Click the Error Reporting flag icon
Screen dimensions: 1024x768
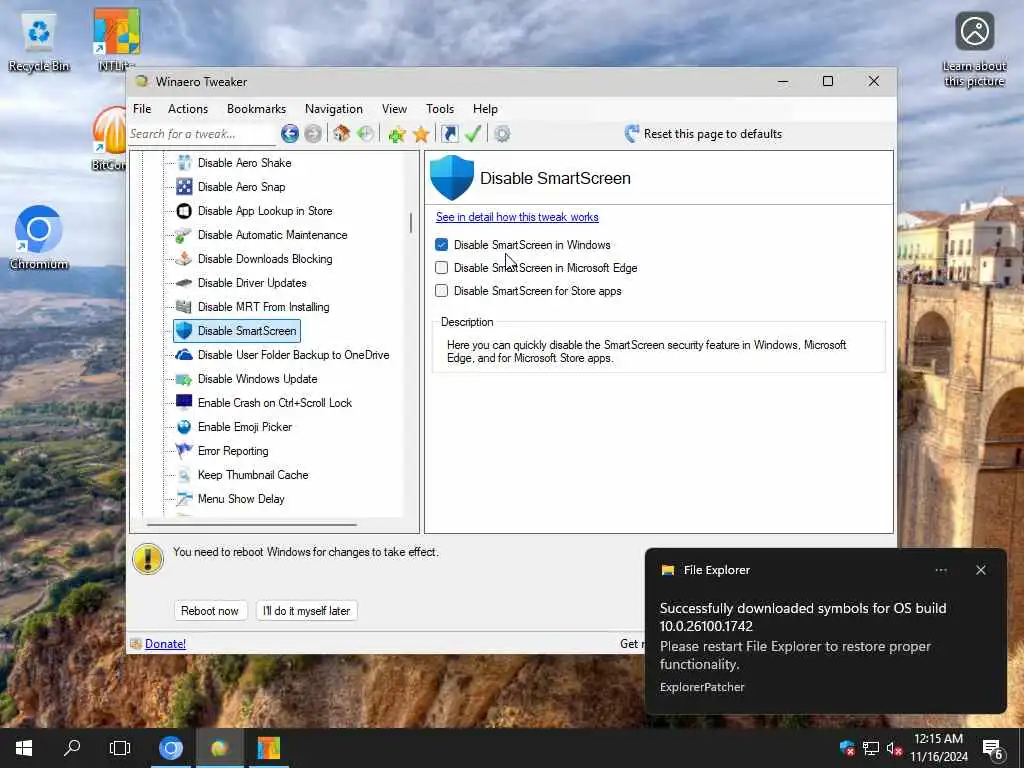(x=184, y=451)
